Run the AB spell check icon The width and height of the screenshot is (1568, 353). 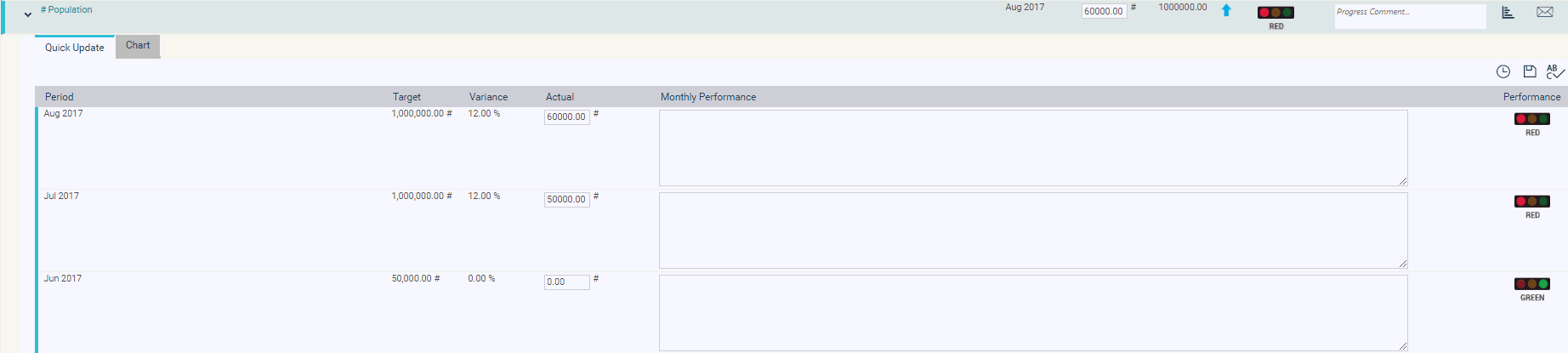(1555, 71)
